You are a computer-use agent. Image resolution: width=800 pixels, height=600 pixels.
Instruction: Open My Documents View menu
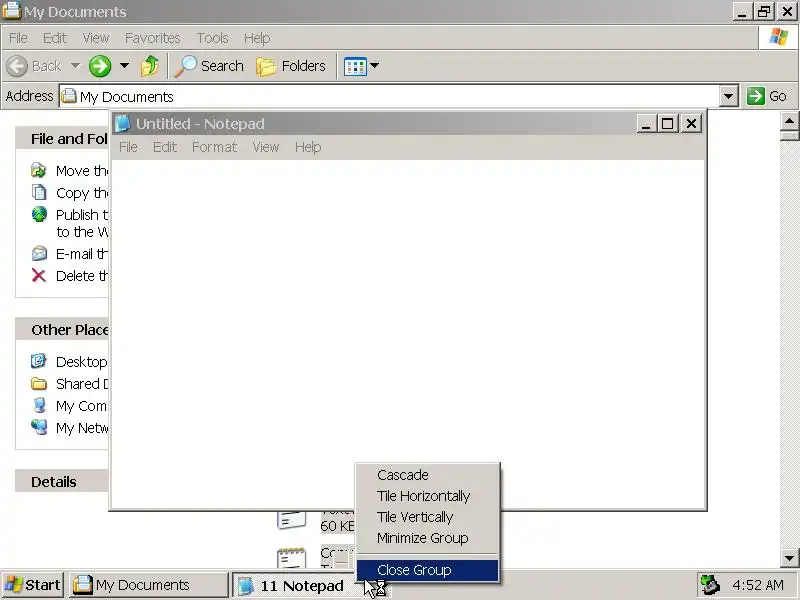point(96,38)
